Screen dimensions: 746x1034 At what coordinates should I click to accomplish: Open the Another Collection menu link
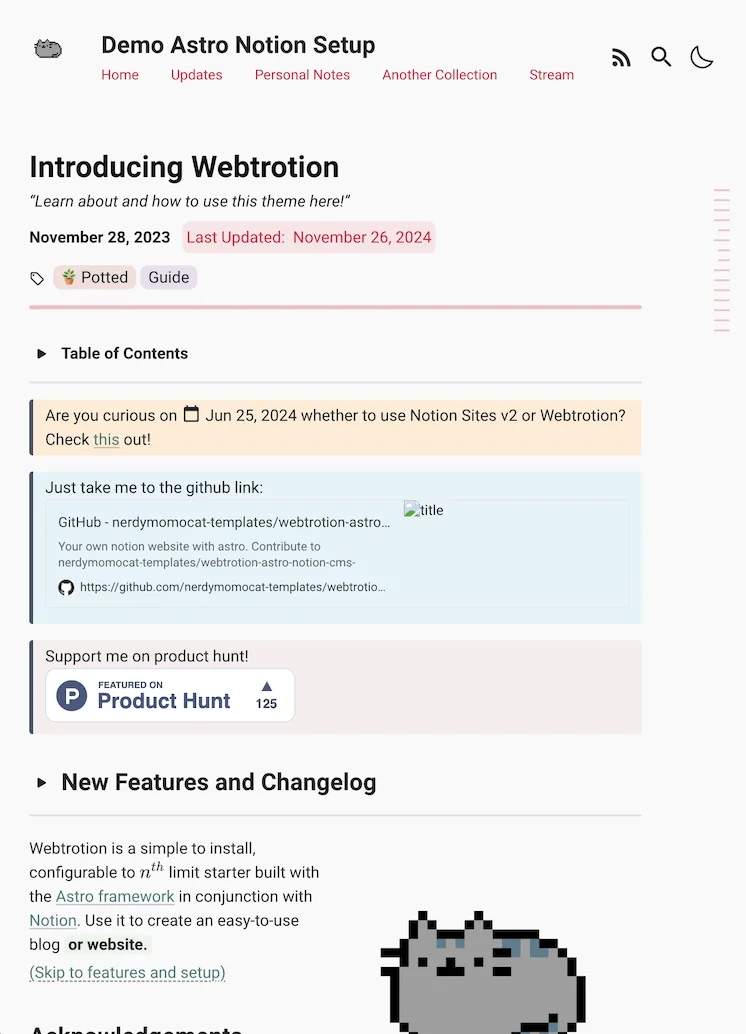pos(439,75)
